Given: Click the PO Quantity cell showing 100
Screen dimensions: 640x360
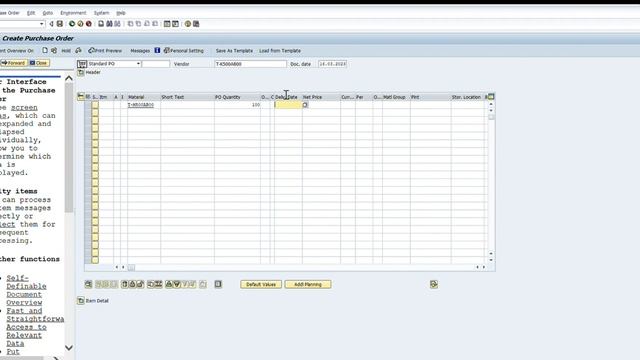Looking at the screenshot, I should pyautogui.click(x=238, y=105).
